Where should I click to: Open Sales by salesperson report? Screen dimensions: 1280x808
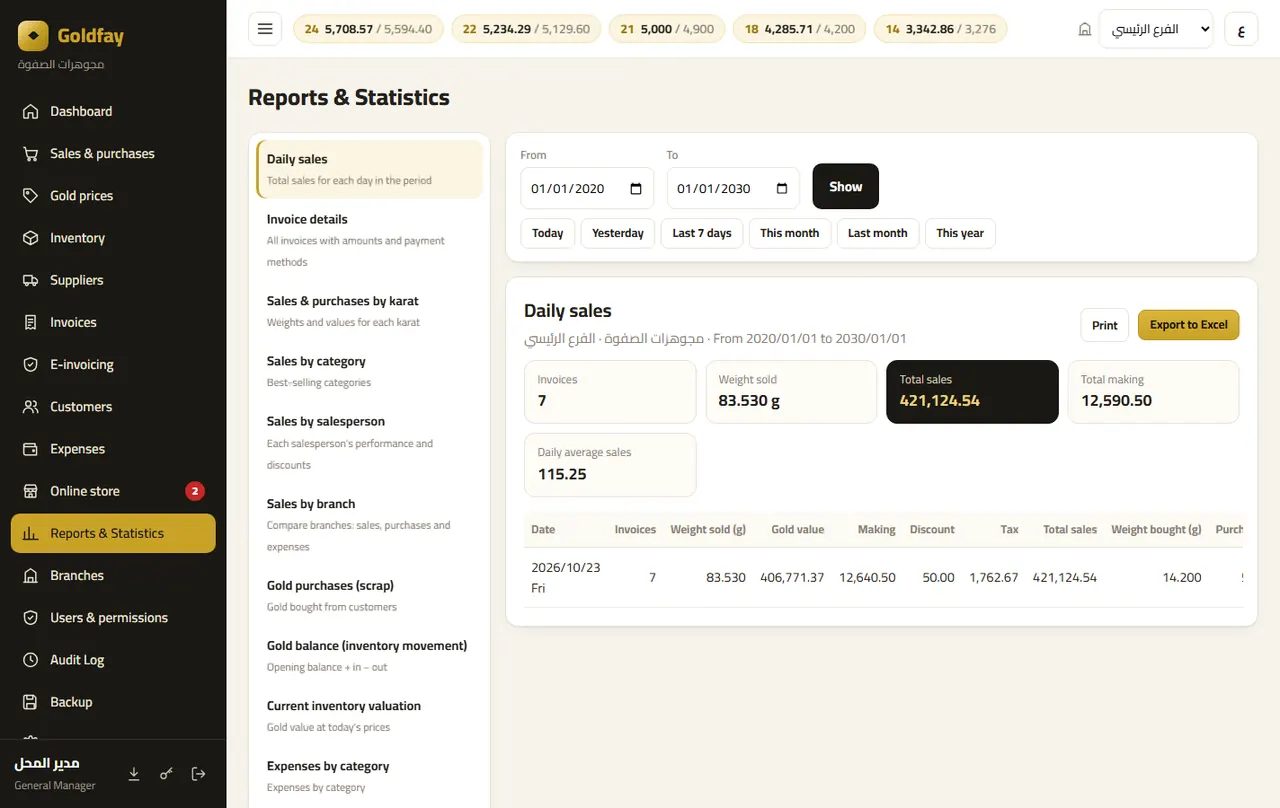coord(369,442)
